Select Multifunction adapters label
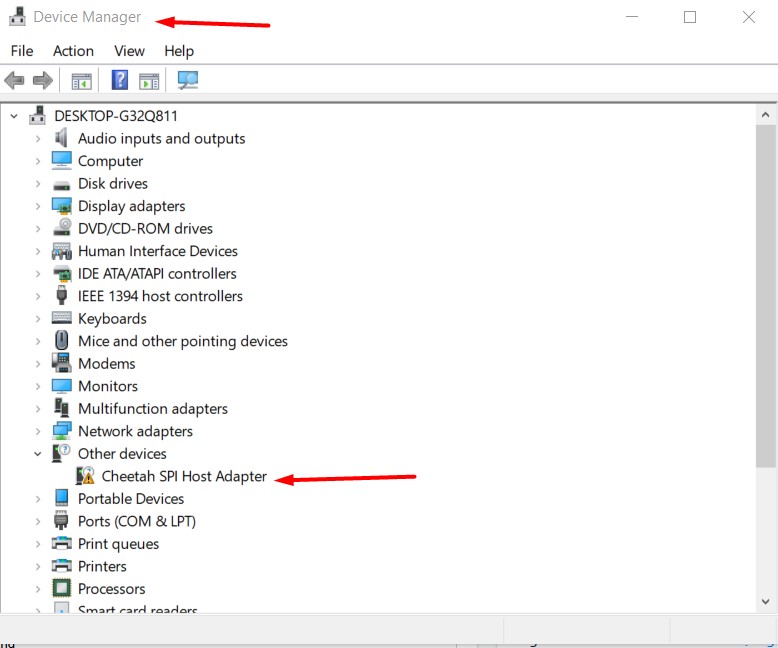The height and width of the screenshot is (648, 778). tap(153, 408)
